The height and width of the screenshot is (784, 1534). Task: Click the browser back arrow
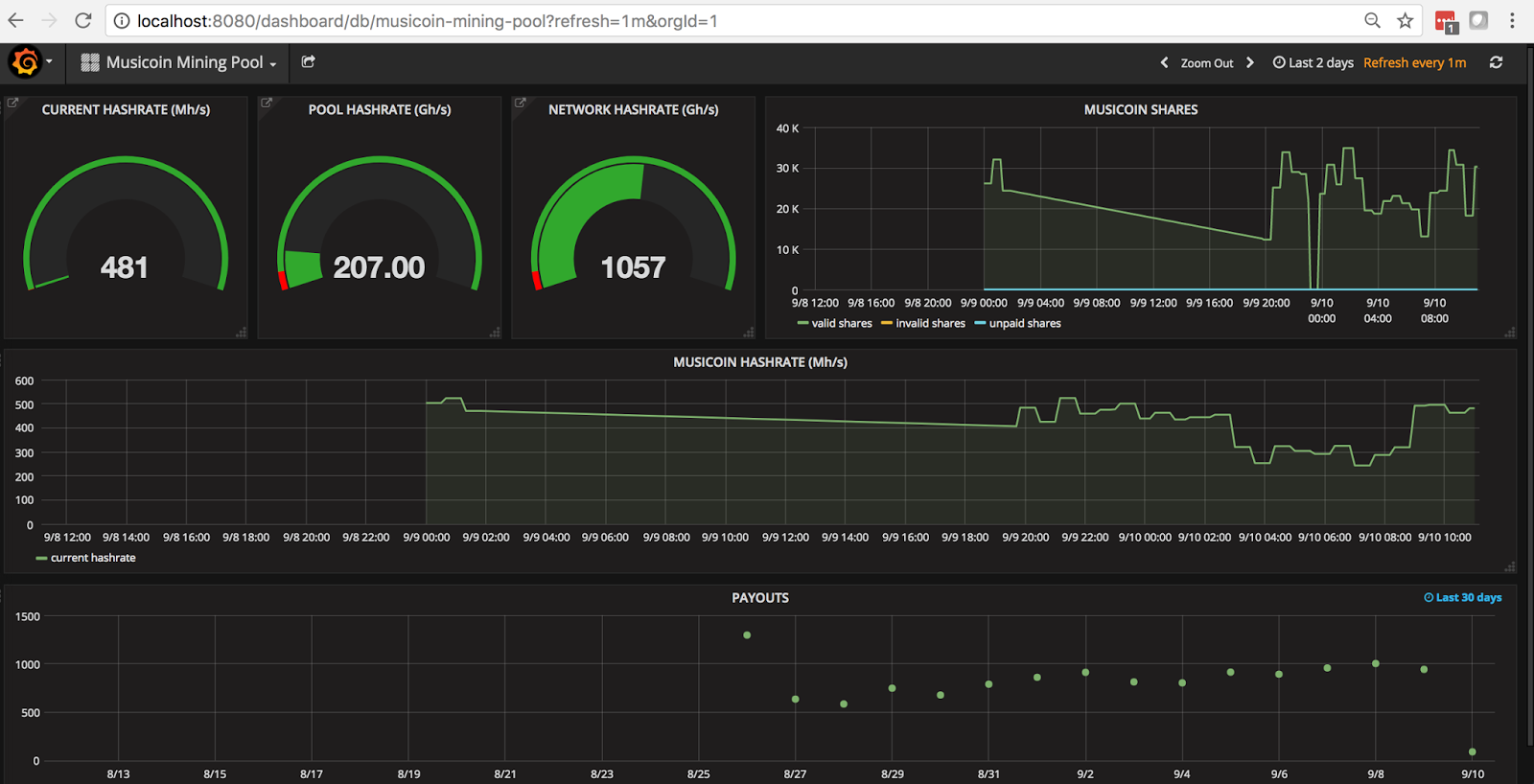pos(16,20)
